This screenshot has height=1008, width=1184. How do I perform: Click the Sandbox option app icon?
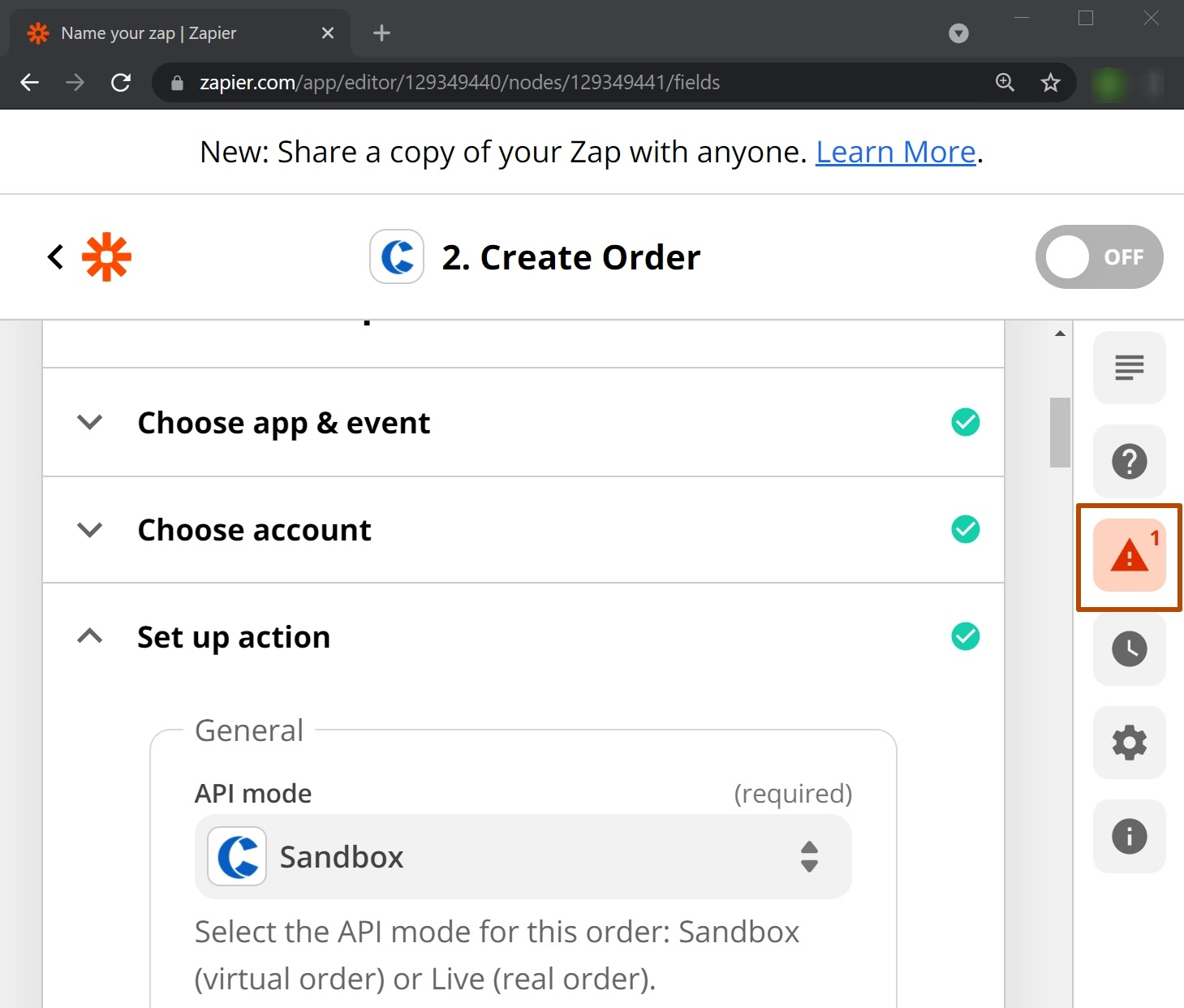(237, 856)
